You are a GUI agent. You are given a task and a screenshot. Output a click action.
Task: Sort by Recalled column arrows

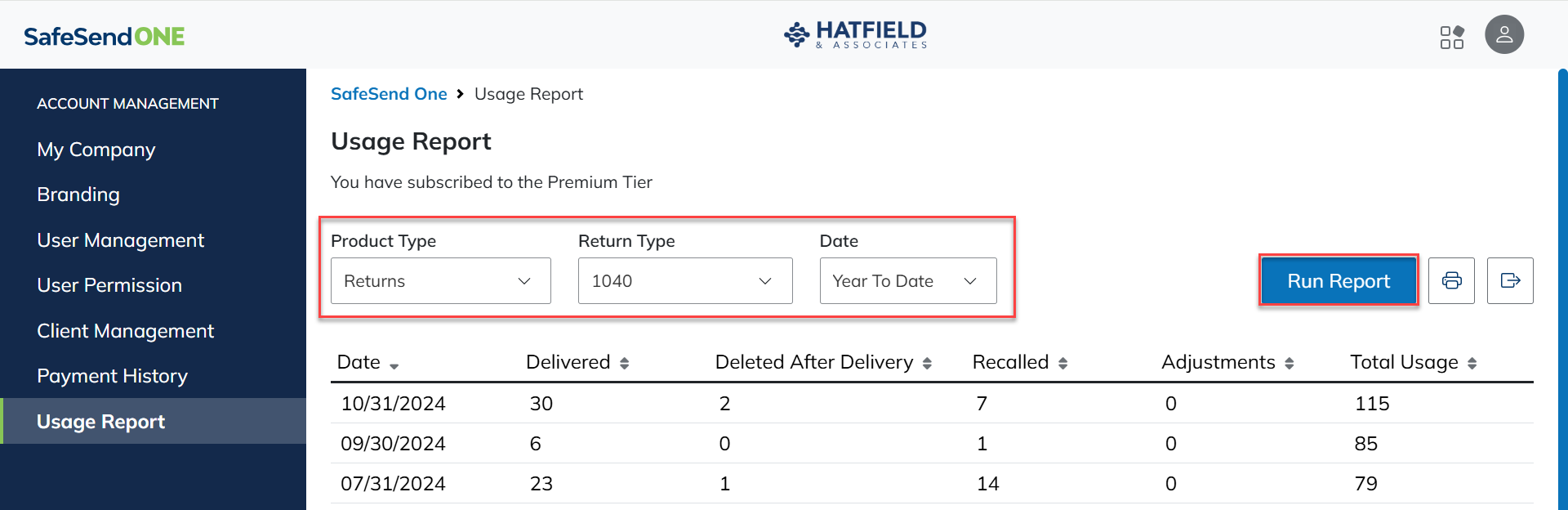[x=1062, y=363]
